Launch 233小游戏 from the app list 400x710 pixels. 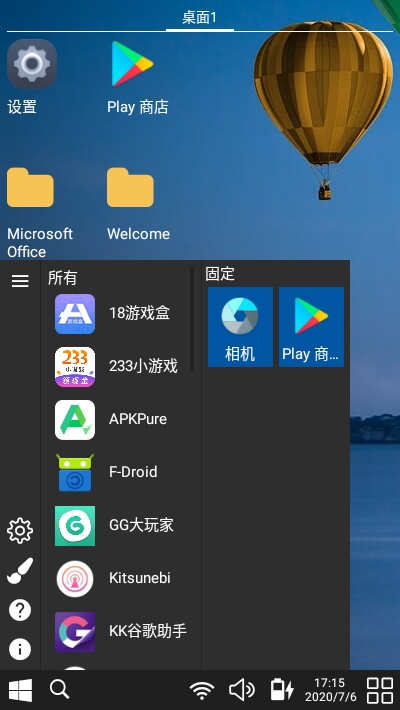(120, 367)
